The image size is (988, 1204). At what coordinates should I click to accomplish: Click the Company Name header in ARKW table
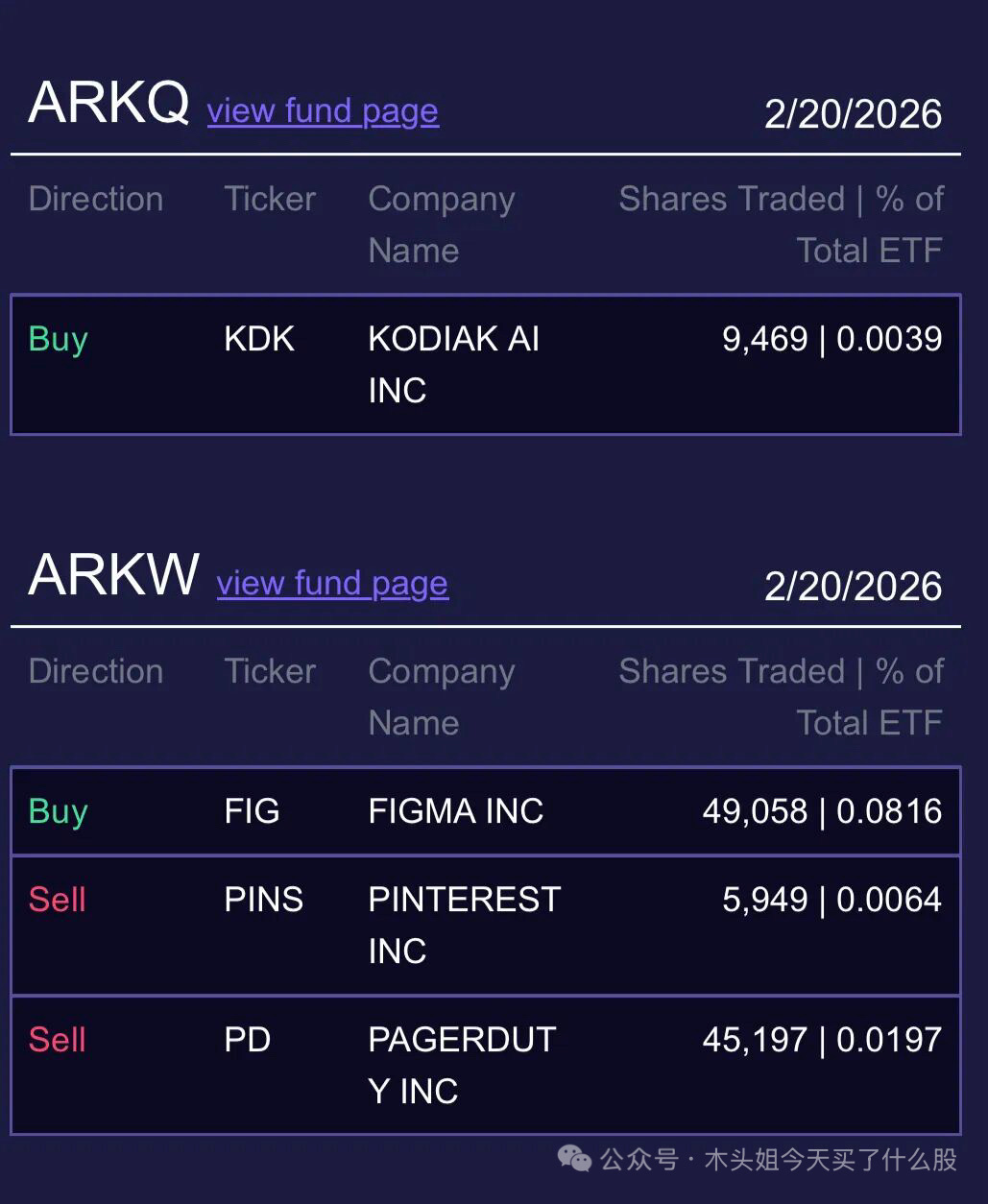[441, 696]
